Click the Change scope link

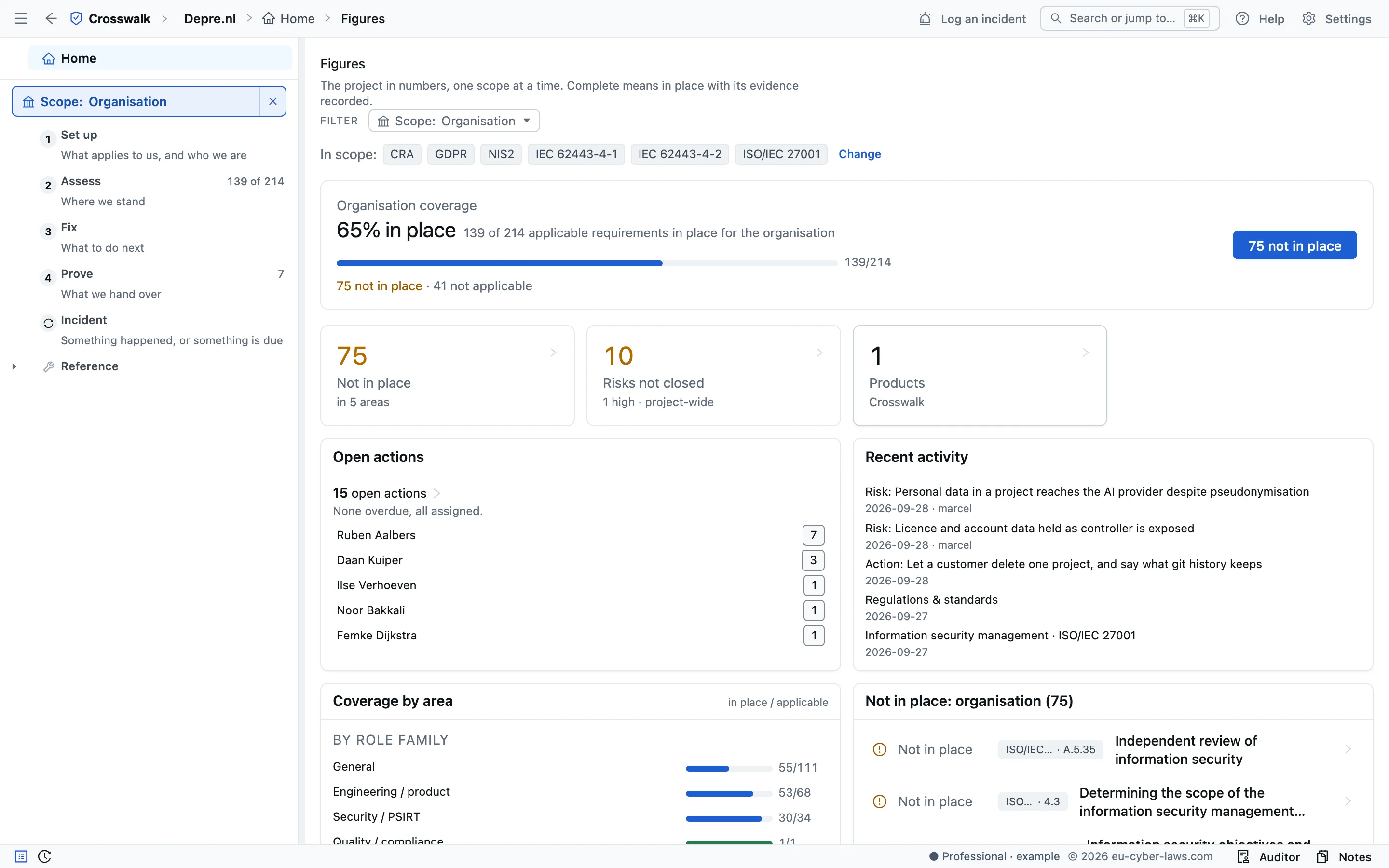(859, 154)
